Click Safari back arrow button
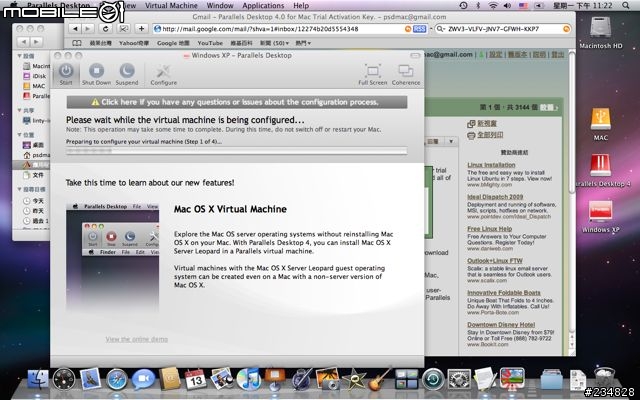640x400 pixels. pyautogui.click(x=75, y=29)
